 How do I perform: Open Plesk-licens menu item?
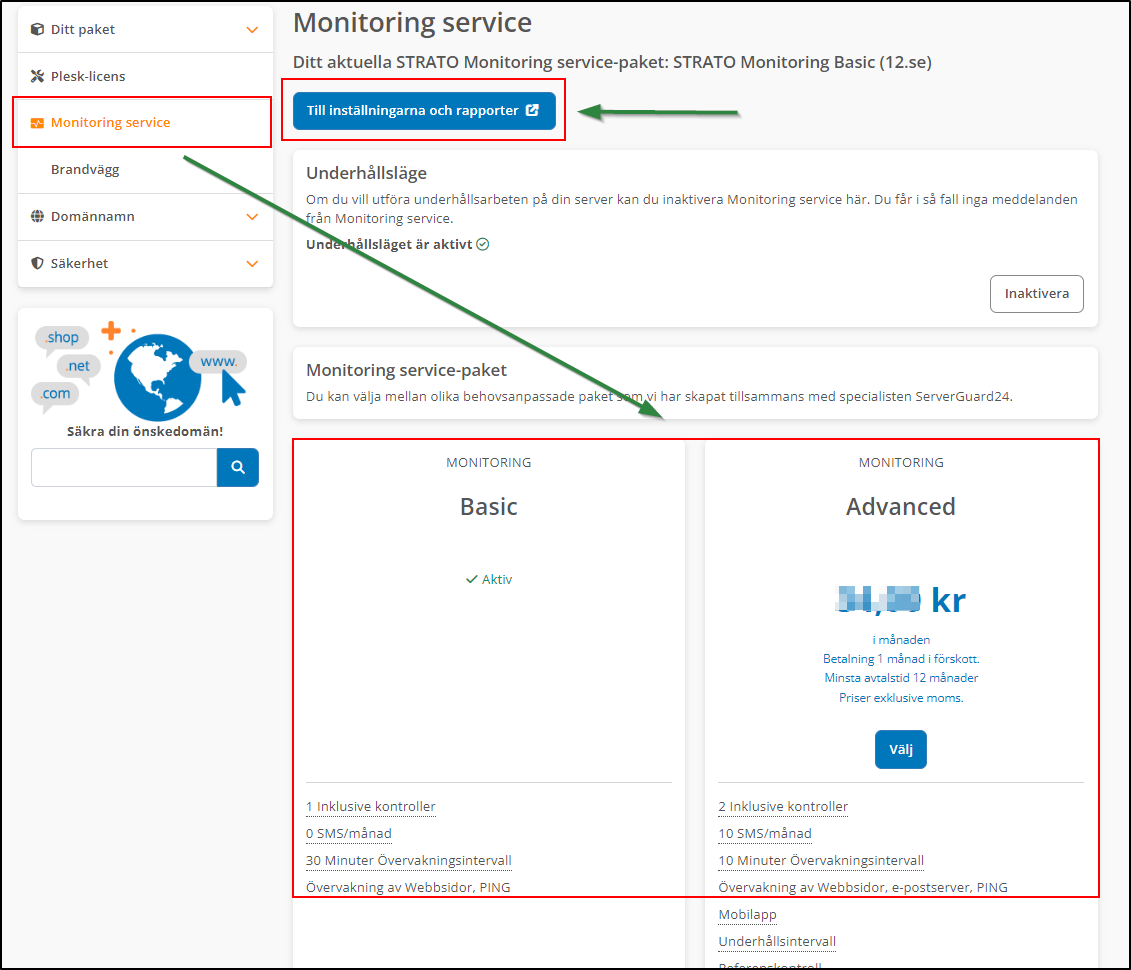click(145, 76)
